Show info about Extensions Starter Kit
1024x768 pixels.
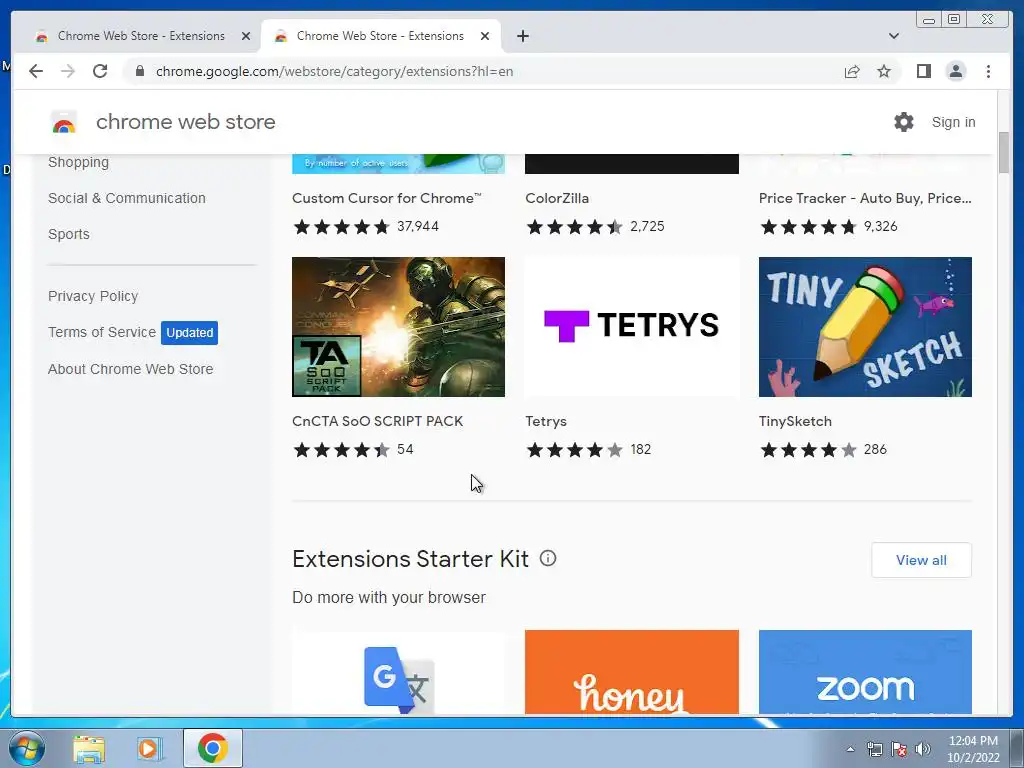[x=548, y=558]
